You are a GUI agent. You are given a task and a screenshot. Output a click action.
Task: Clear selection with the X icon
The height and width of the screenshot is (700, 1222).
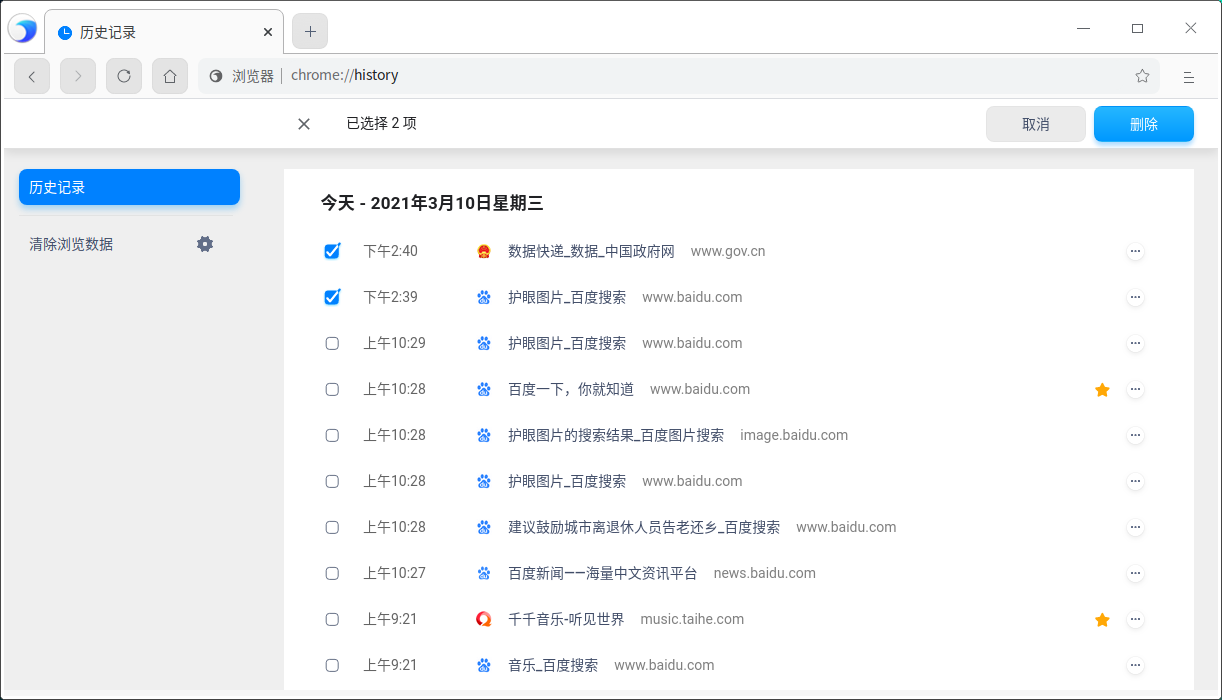pyautogui.click(x=304, y=124)
